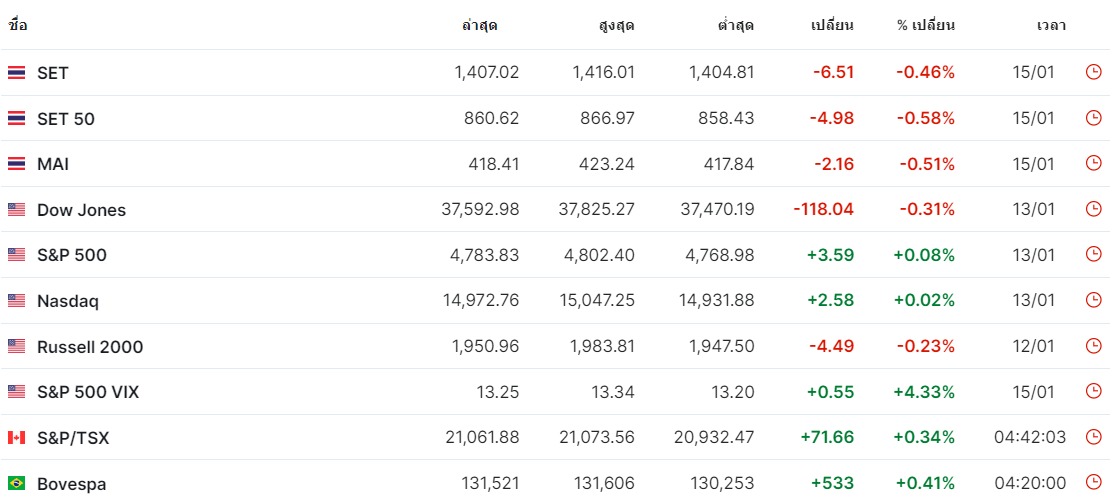
Task: Click the clock icon in S&P 500 VIX row
Action: [1093, 391]
